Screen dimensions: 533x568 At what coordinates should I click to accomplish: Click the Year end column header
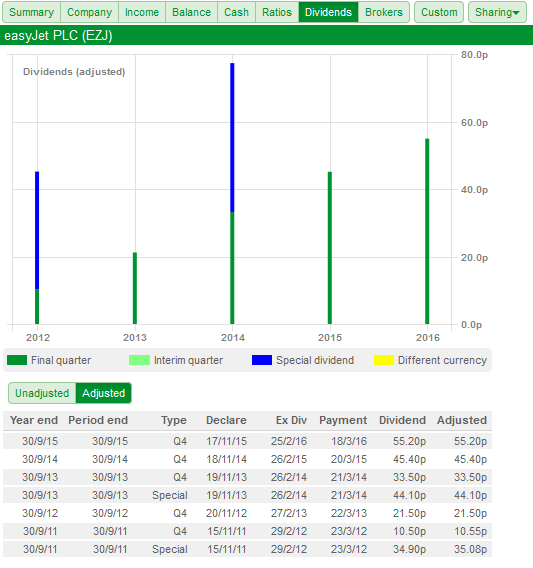click(x=34, y=420)
